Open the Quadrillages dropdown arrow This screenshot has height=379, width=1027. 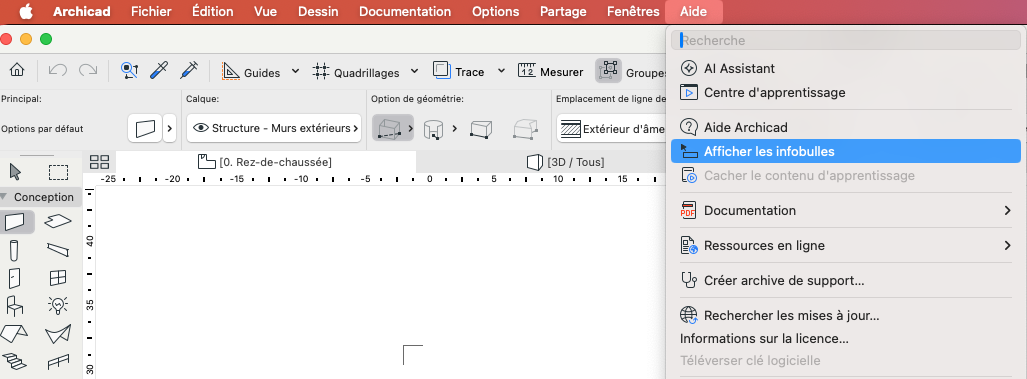415,71
